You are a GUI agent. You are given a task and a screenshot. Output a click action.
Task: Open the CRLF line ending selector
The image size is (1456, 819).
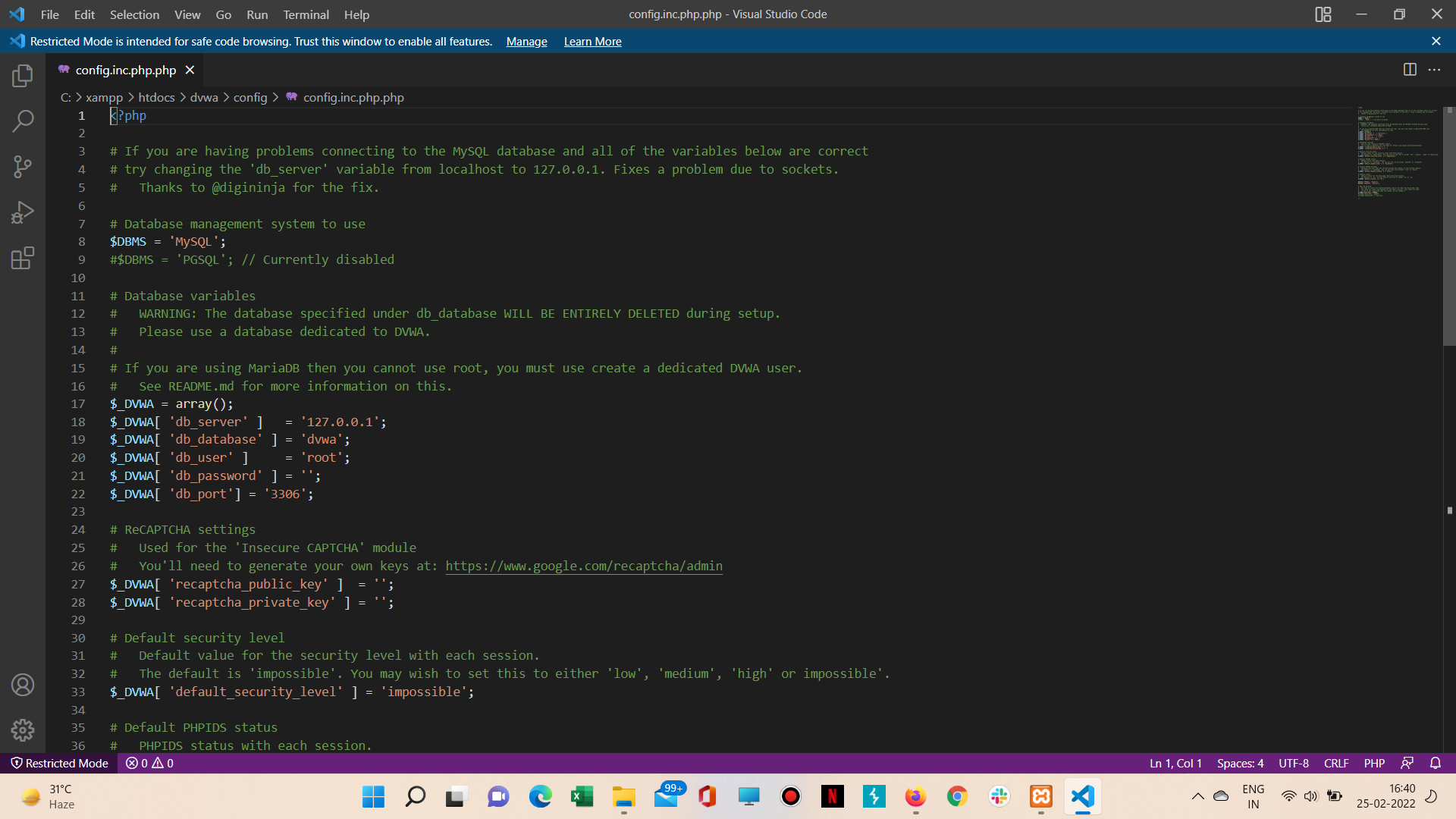(1336, 764)
